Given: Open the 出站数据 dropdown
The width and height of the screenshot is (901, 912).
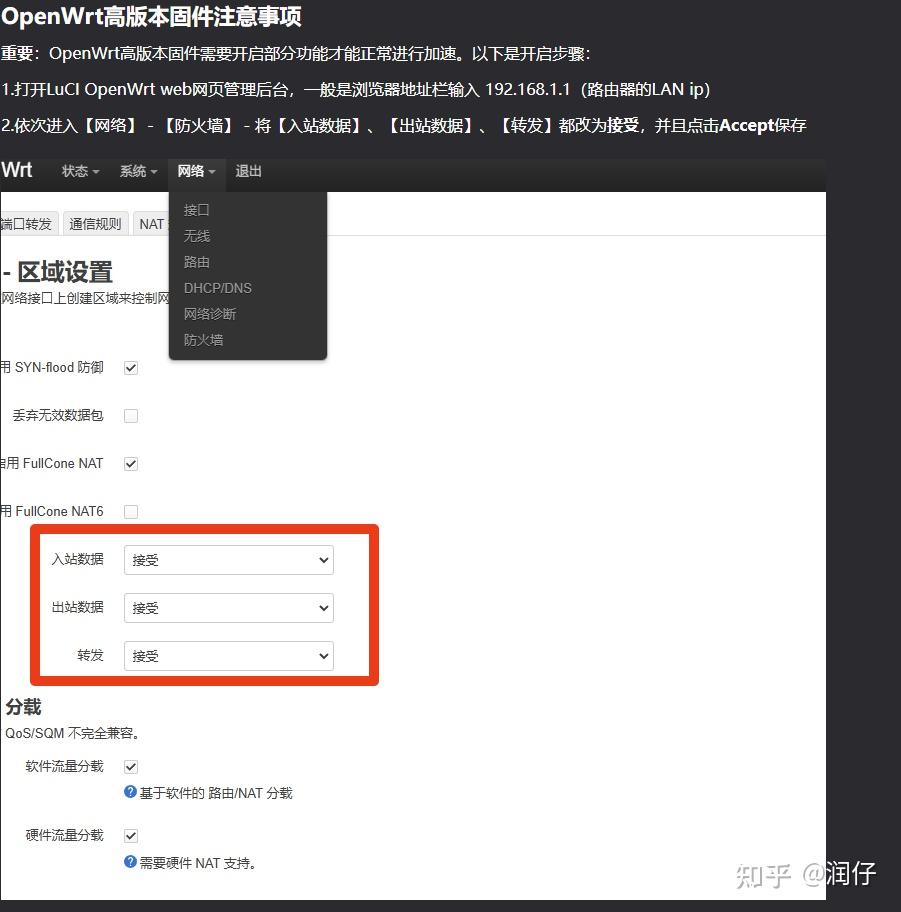Looking at the screenshot, I should coord(228,608).
